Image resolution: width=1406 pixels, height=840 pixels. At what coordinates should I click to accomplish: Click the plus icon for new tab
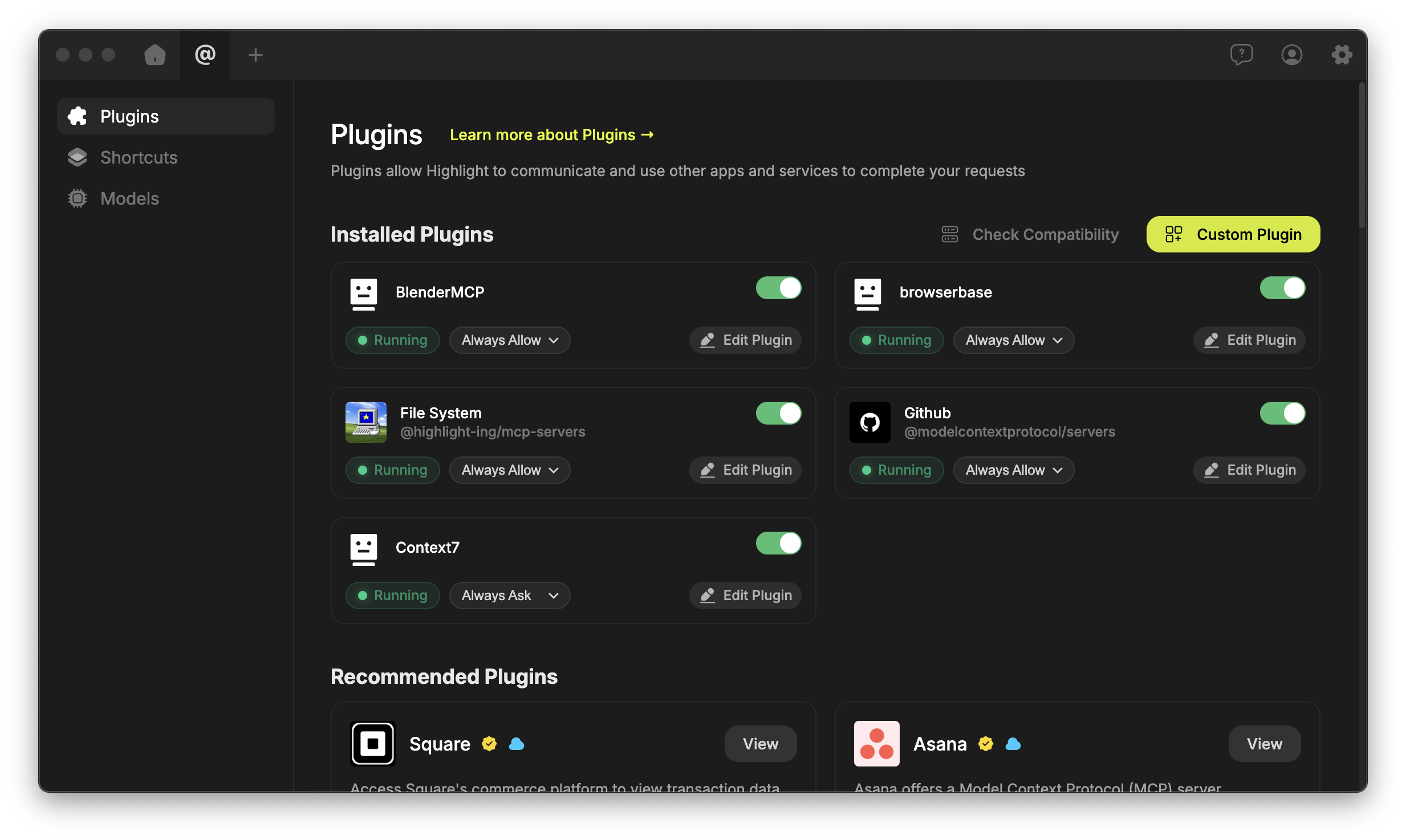tap(255, 55)
